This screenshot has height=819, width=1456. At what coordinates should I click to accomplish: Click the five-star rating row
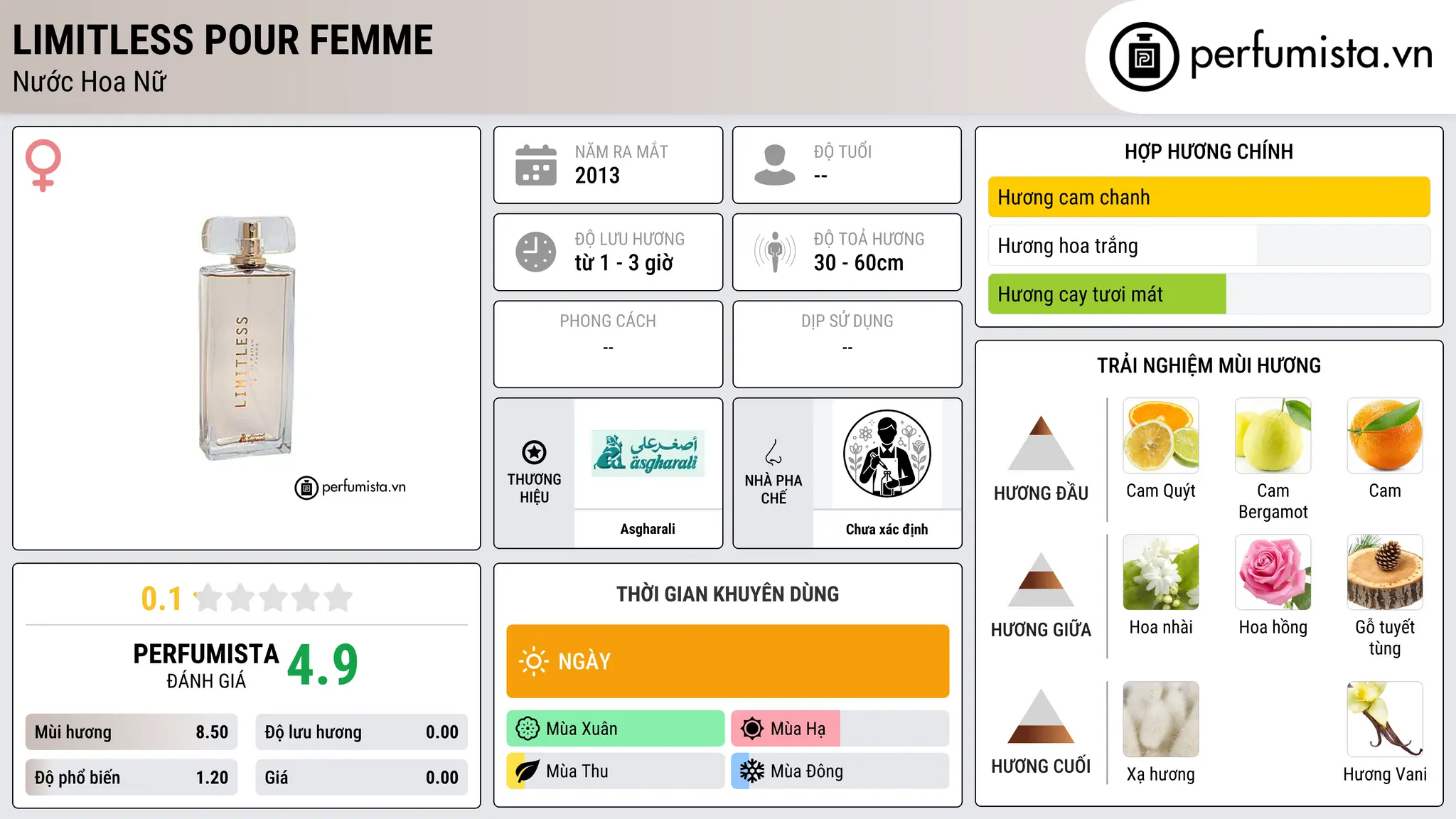[274, 598]
